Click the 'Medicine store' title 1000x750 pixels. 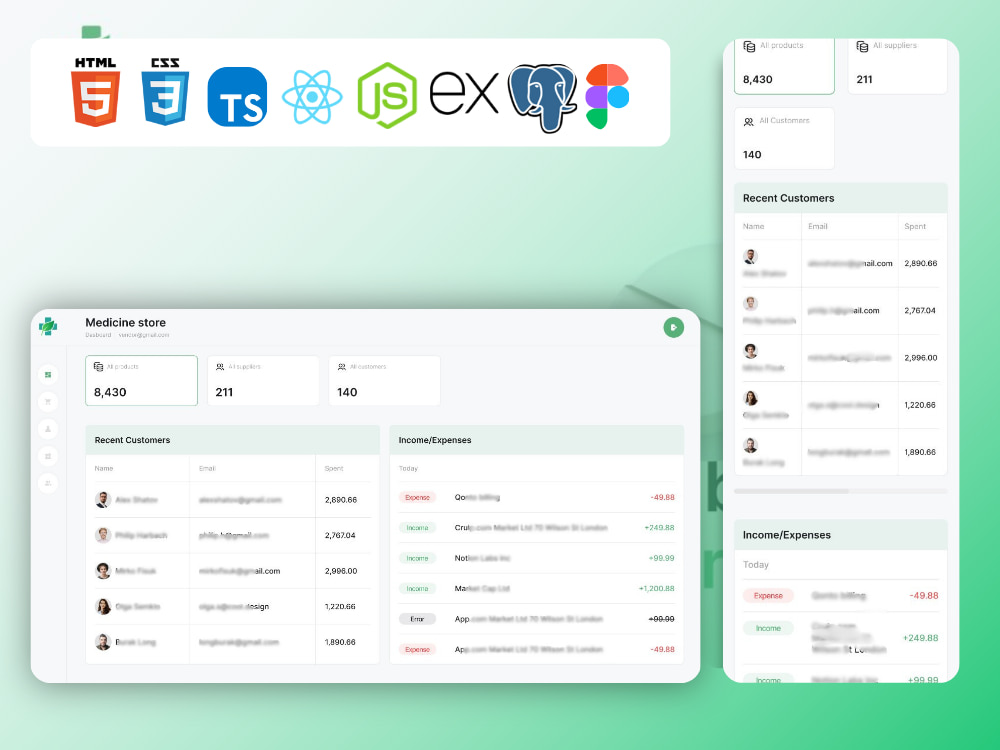click(126, 323)
